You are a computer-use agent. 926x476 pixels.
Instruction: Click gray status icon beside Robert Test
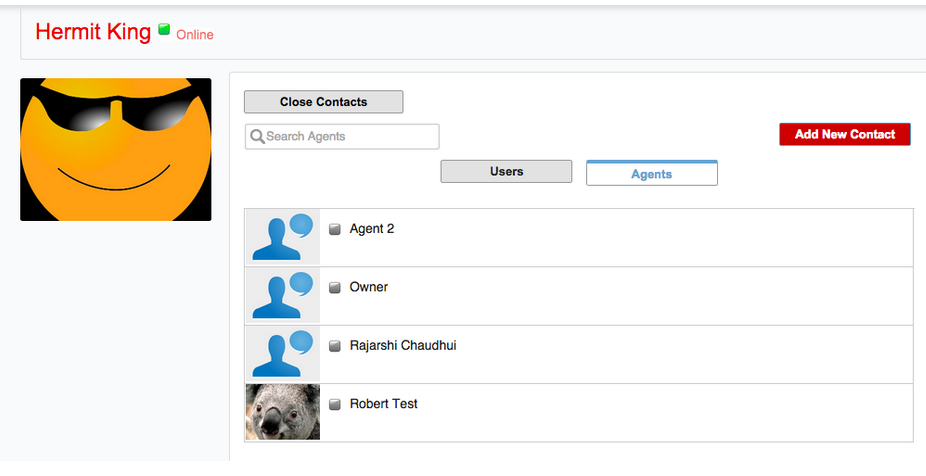tap(335, 404)
